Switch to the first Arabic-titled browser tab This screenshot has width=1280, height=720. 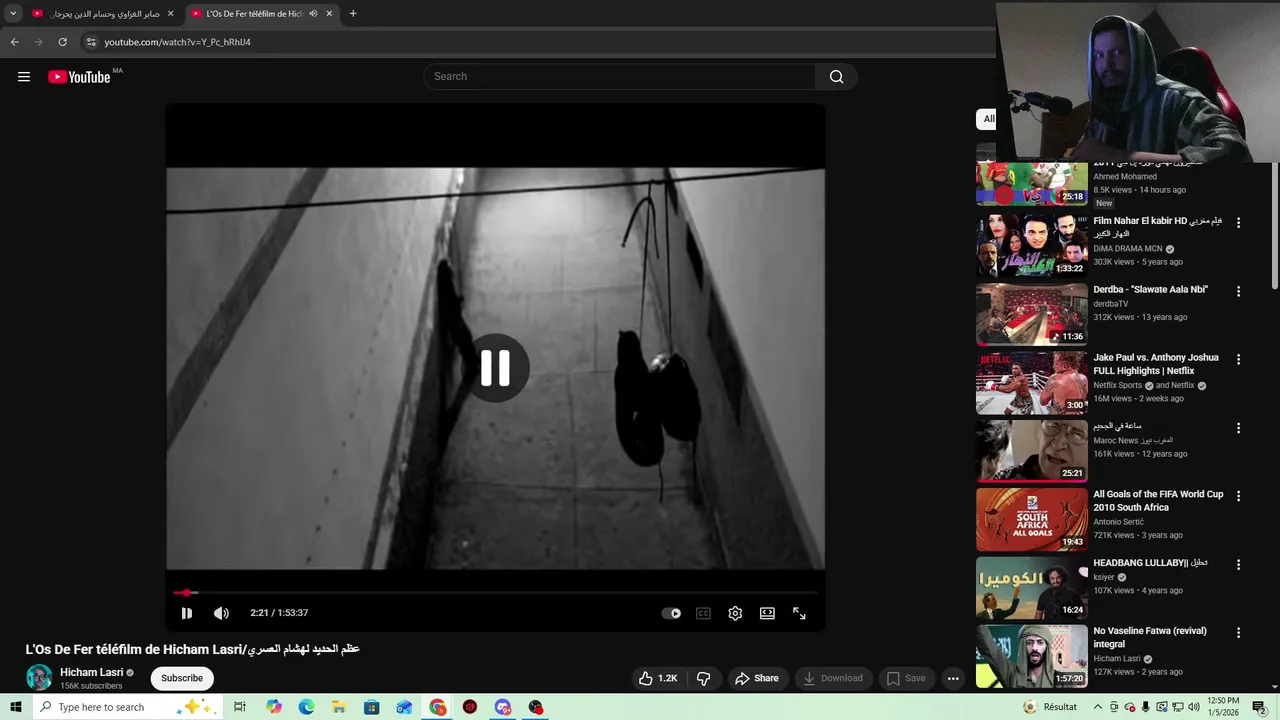(104, 14)
